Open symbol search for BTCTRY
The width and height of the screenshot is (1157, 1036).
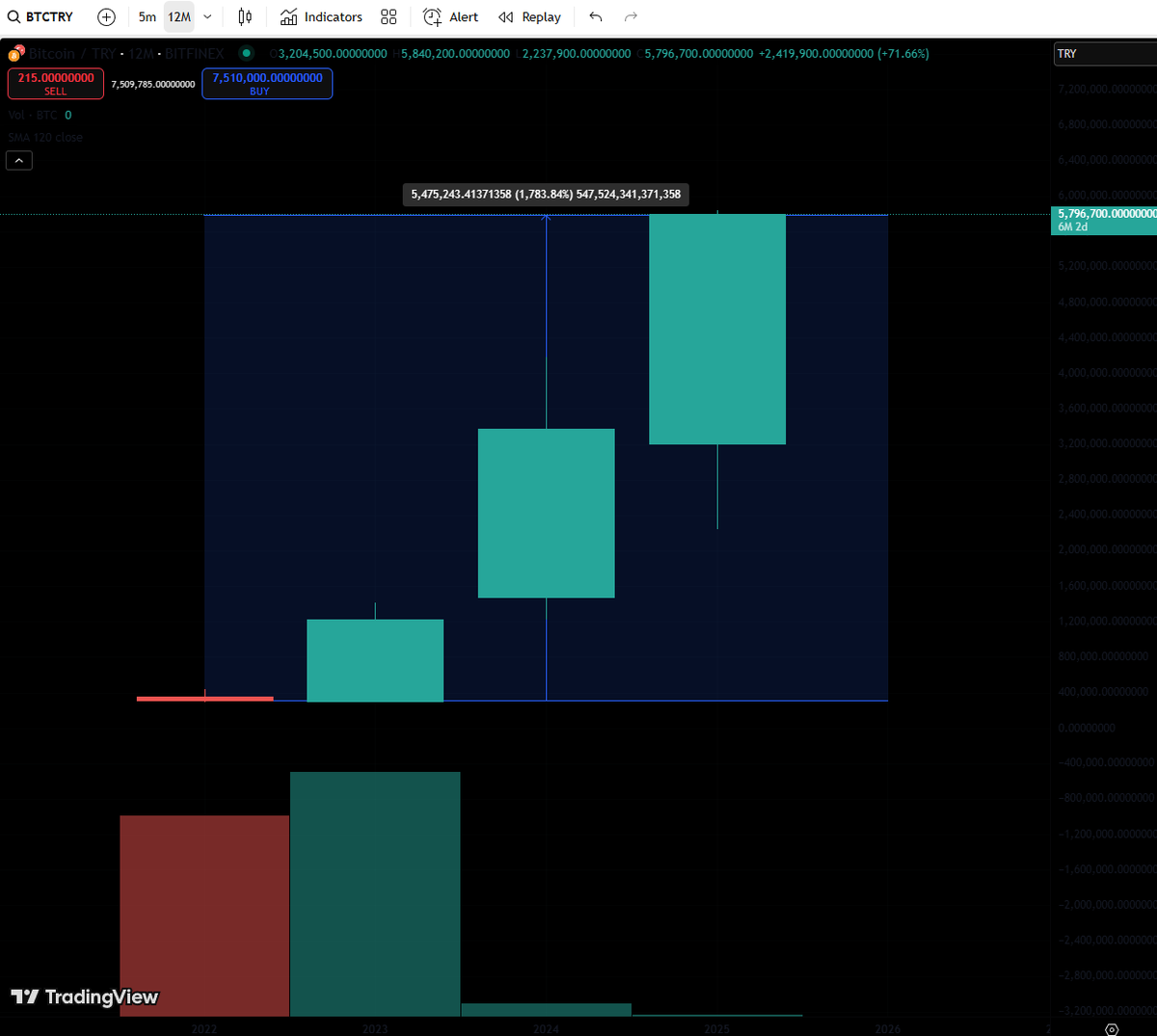pyautogui.click(x=40, y=17)
